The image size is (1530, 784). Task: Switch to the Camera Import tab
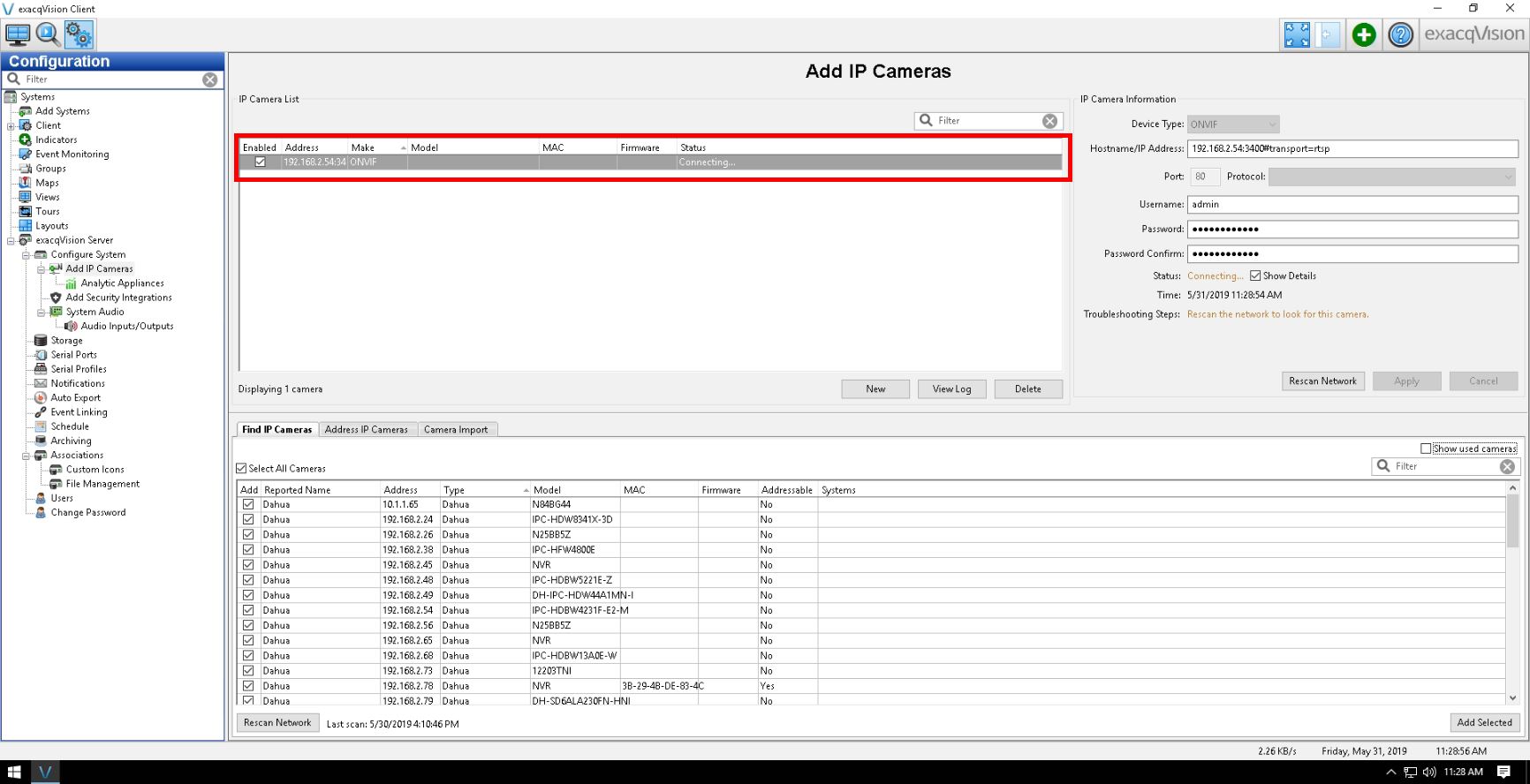coord(456,430)
